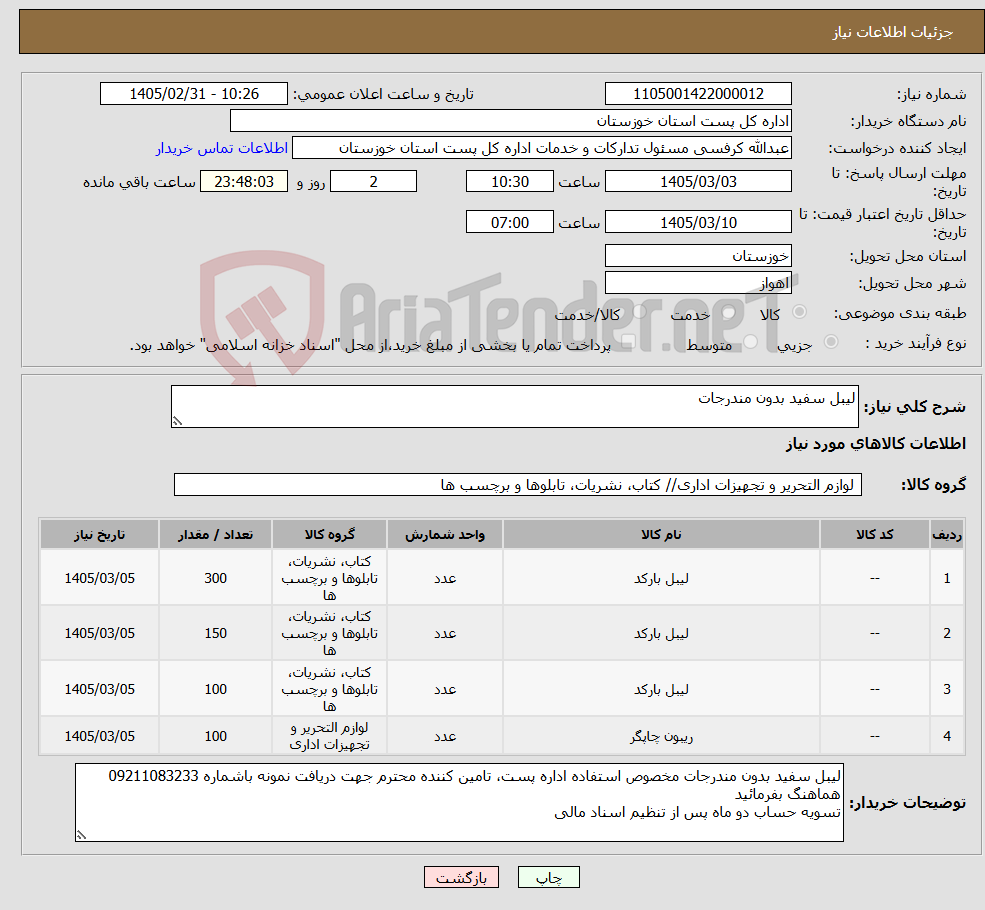Viewport: 985px width, 910px height.
Task: Click the کد کالا column header
Action: [x=874, y=534]
